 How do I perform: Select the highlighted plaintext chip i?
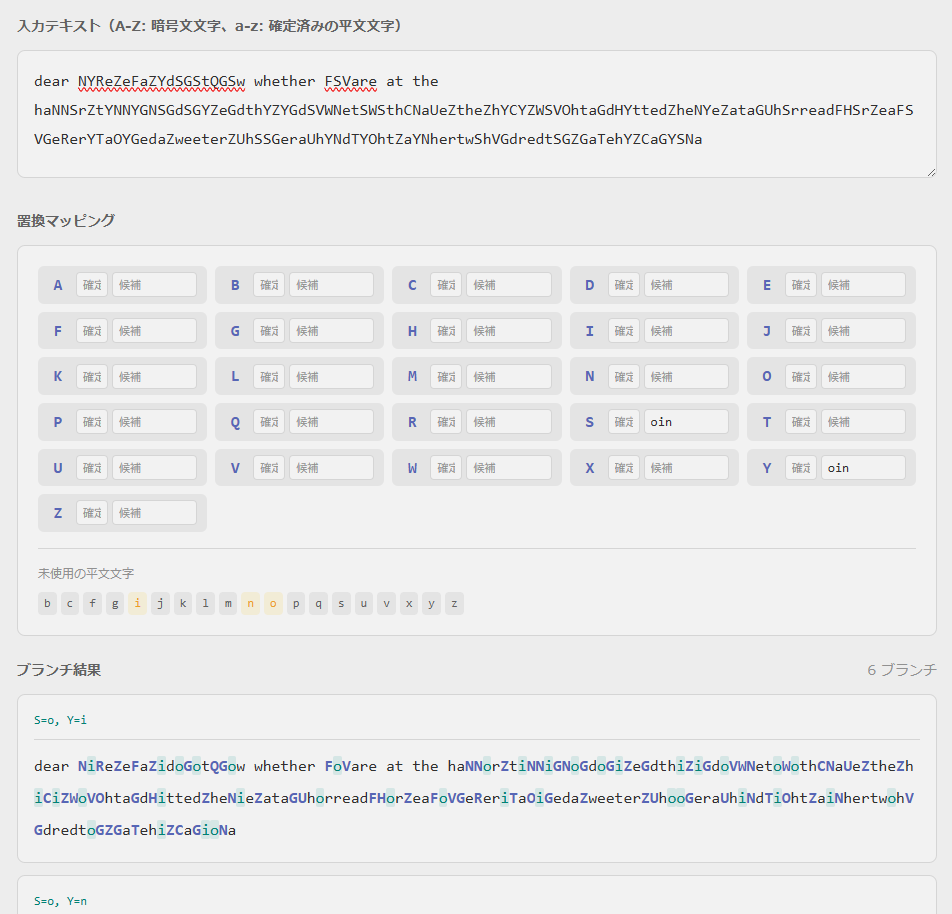tap(137, 604)
